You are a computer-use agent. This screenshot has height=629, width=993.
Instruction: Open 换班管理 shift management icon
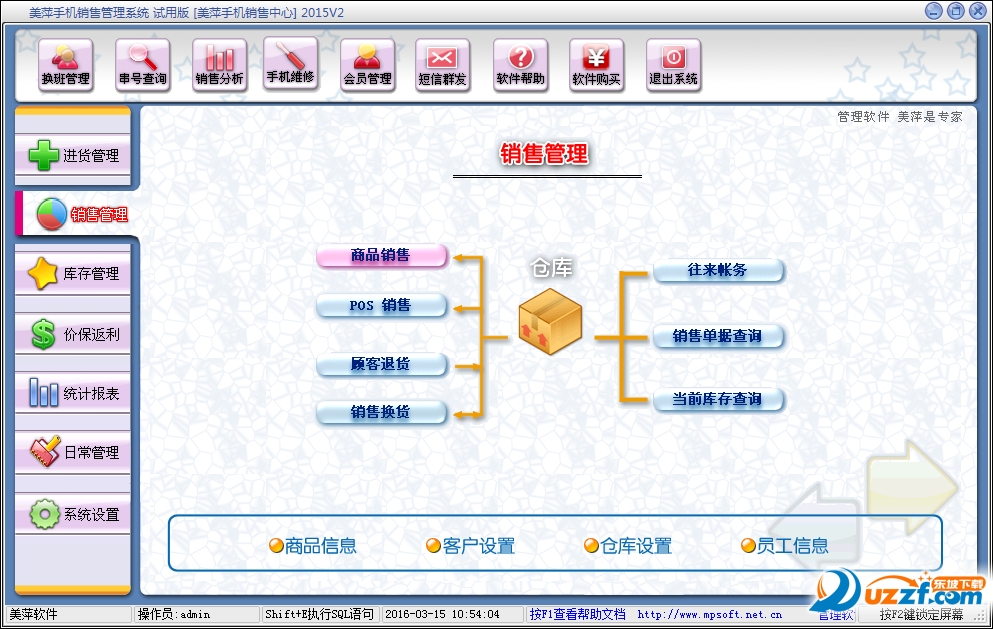point(65,65)
